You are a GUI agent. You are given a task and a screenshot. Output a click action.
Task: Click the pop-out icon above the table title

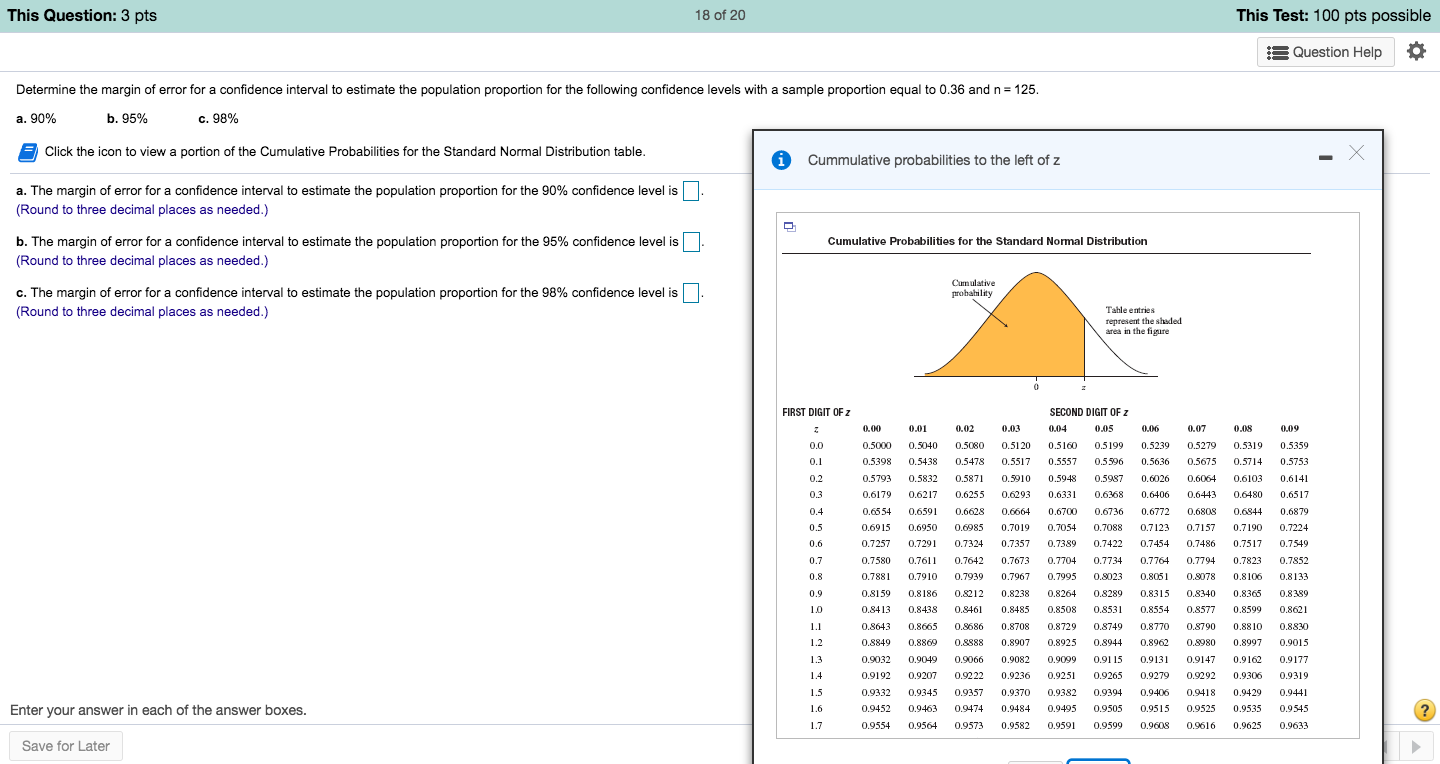pos(790,226)
